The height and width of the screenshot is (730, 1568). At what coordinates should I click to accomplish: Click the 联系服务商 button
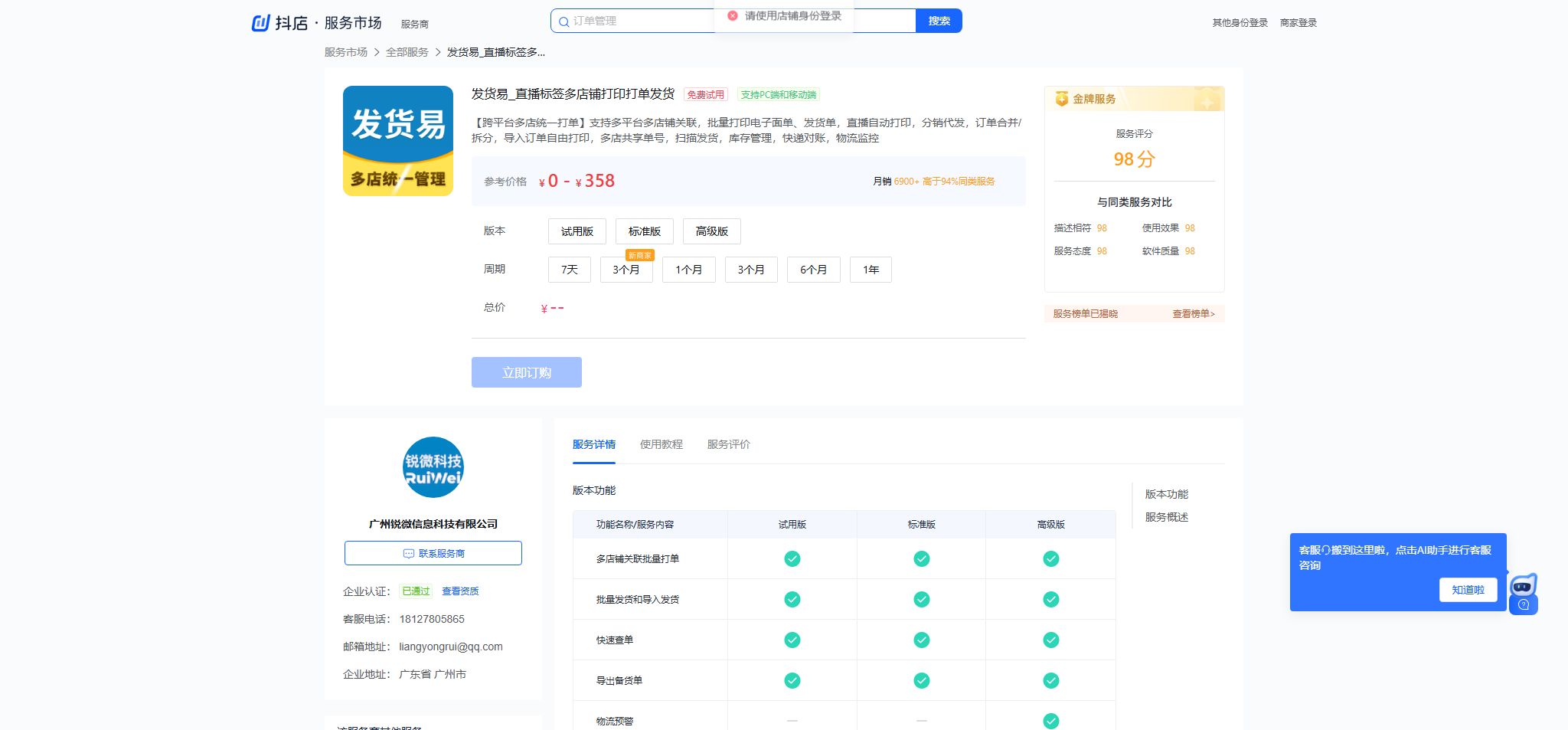click(x=433, y=553)
